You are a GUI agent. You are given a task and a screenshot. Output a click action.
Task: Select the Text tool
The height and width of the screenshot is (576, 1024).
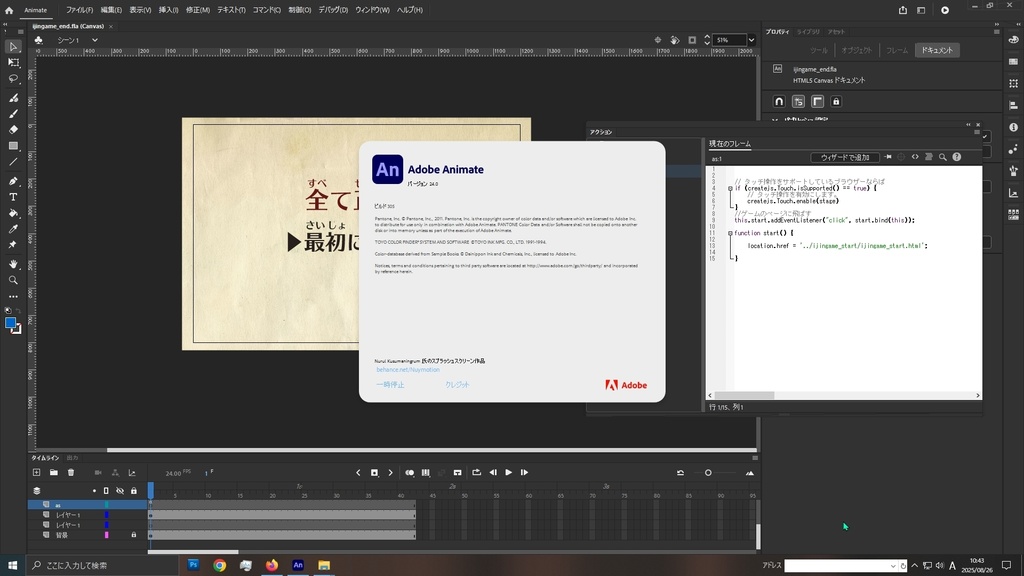(13, 197)
